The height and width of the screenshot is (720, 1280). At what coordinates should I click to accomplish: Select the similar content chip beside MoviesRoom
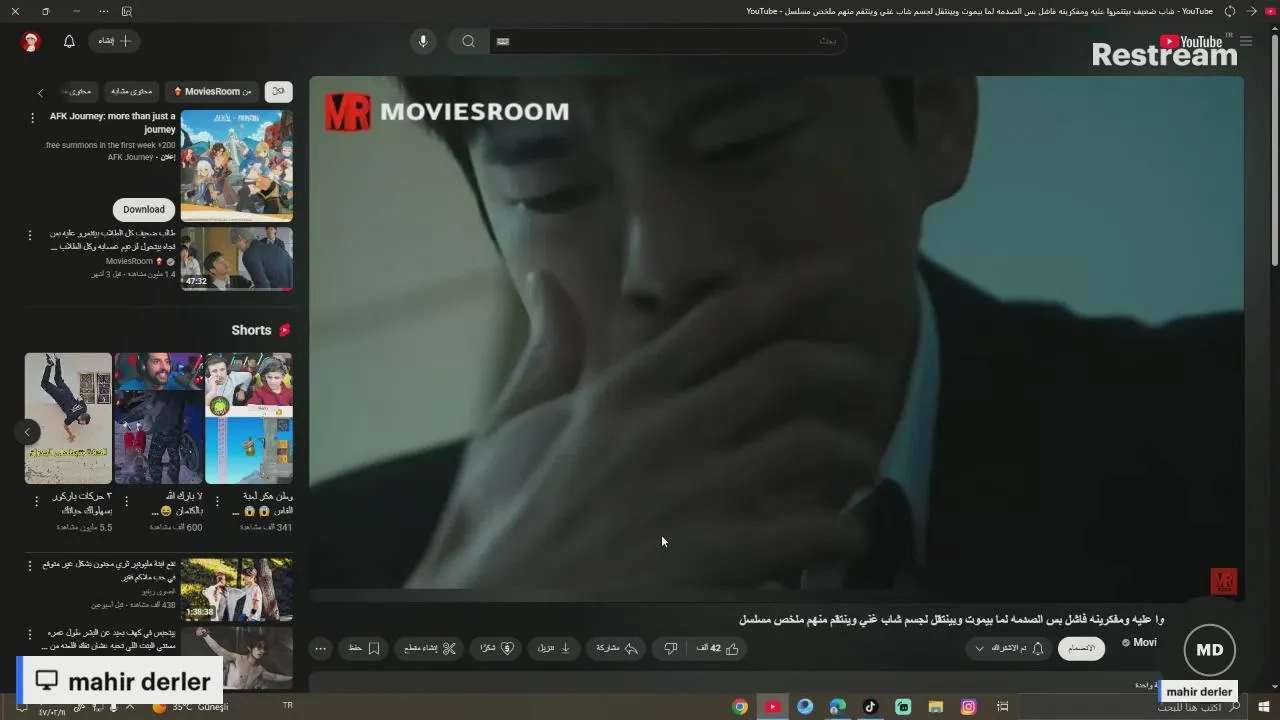[131, 91]
